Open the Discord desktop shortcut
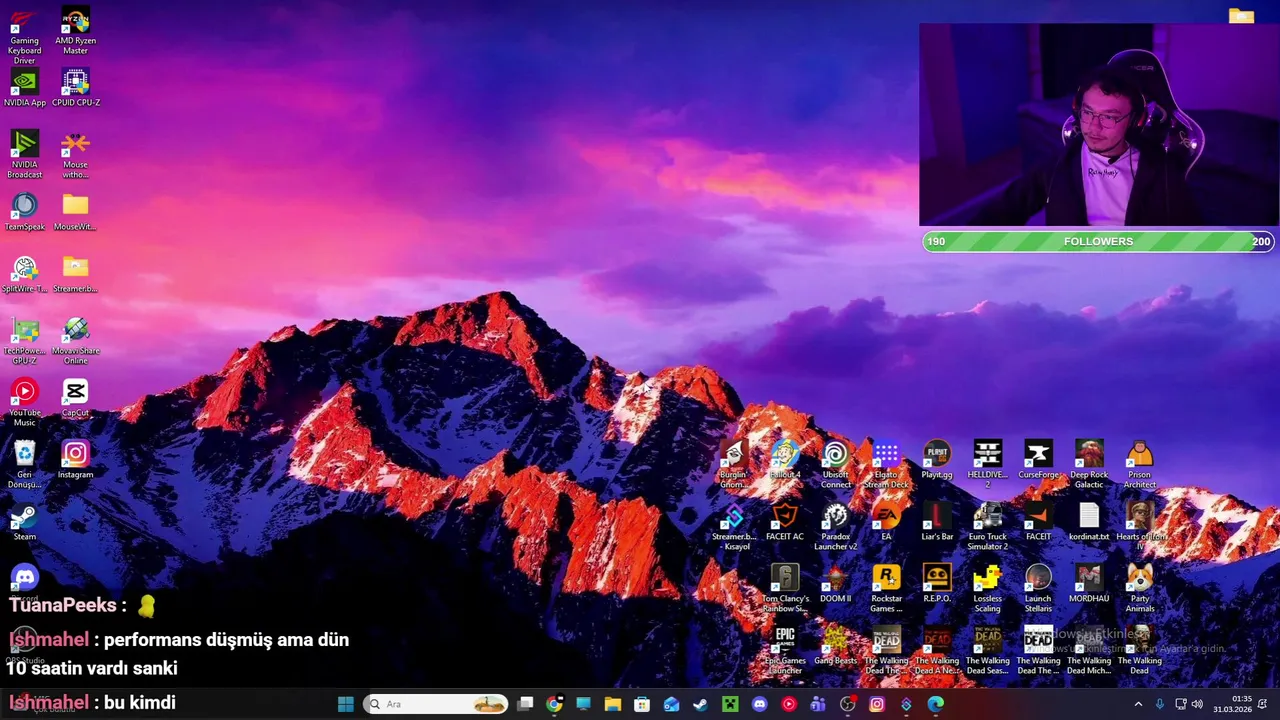Screen dimensions: 1280x720 pyautogui.click(x=25, y=582)
